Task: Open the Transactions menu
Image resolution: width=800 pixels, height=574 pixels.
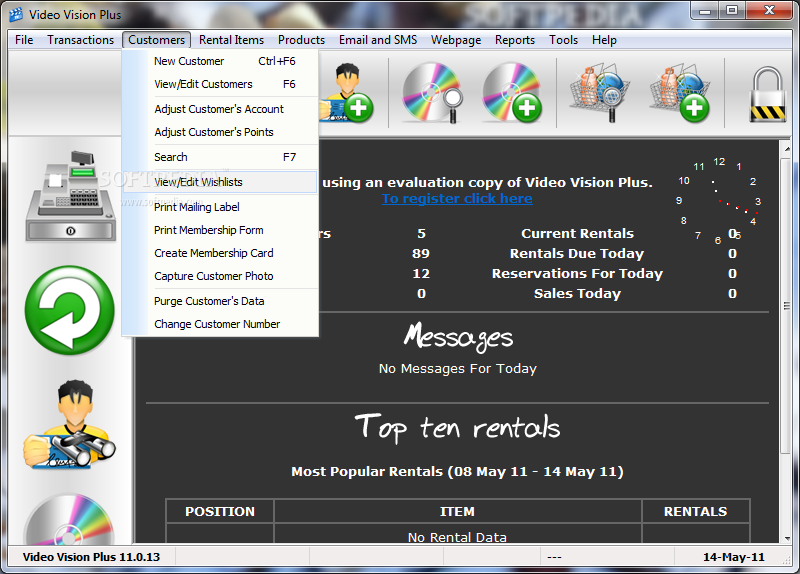Action: point(81,40)
